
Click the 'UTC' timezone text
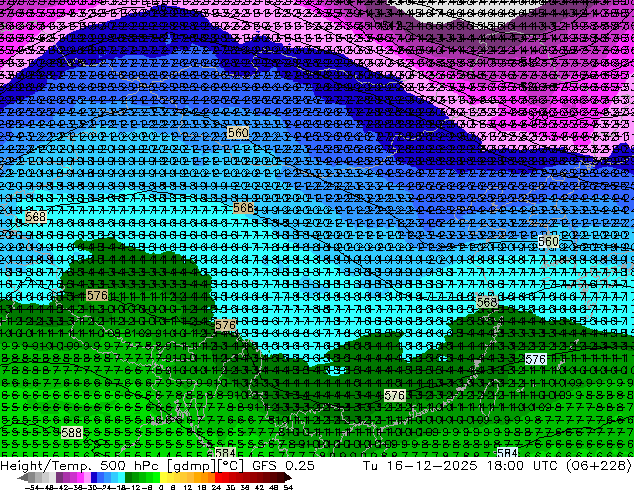[x=547, y=465]
